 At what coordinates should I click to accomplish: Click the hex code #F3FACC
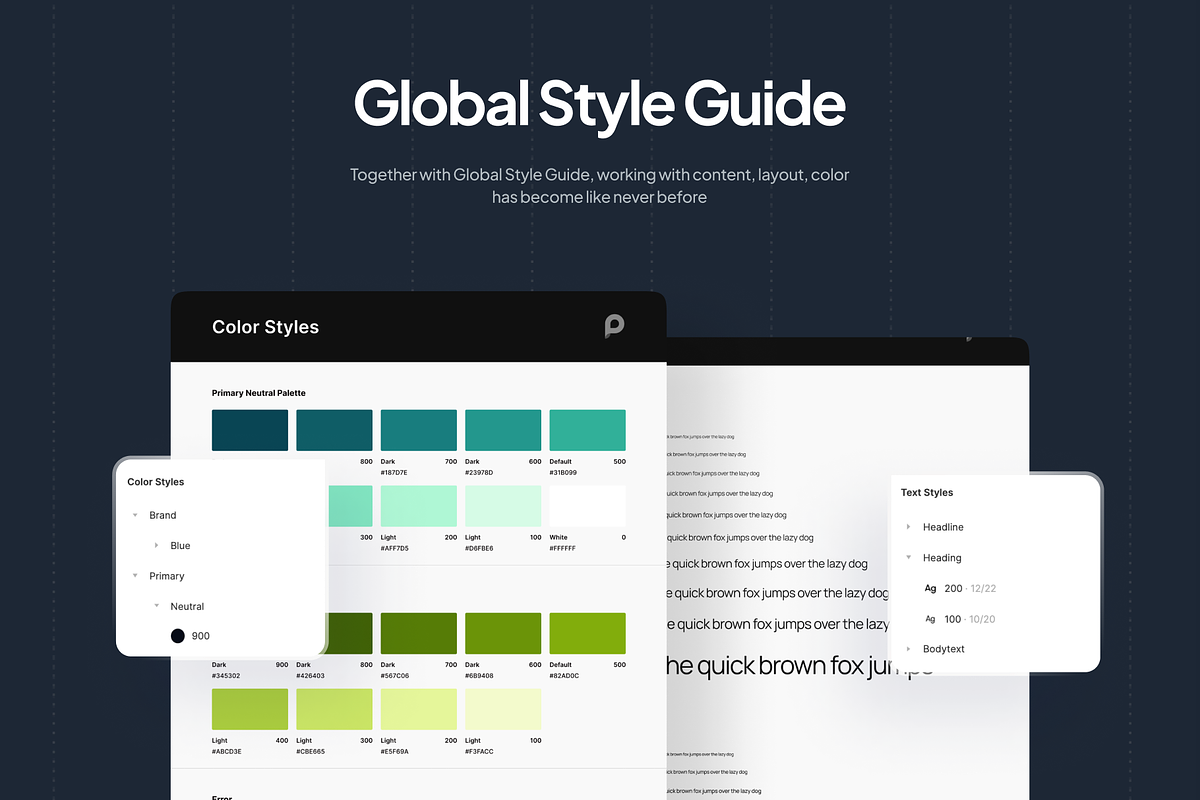pos(479,751)
